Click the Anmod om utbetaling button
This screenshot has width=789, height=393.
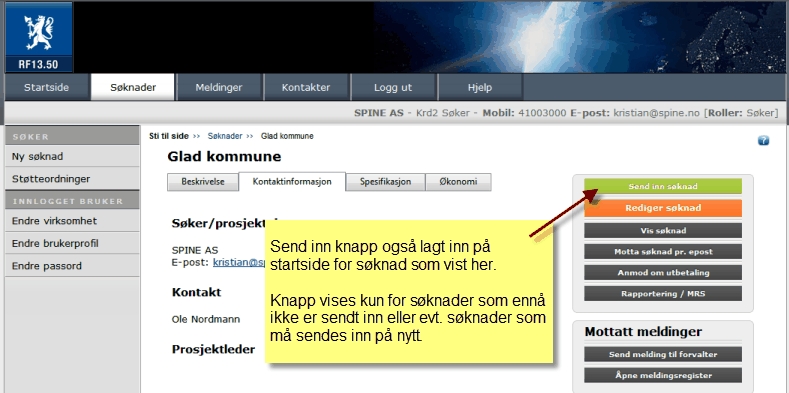(x=663, y=273)
